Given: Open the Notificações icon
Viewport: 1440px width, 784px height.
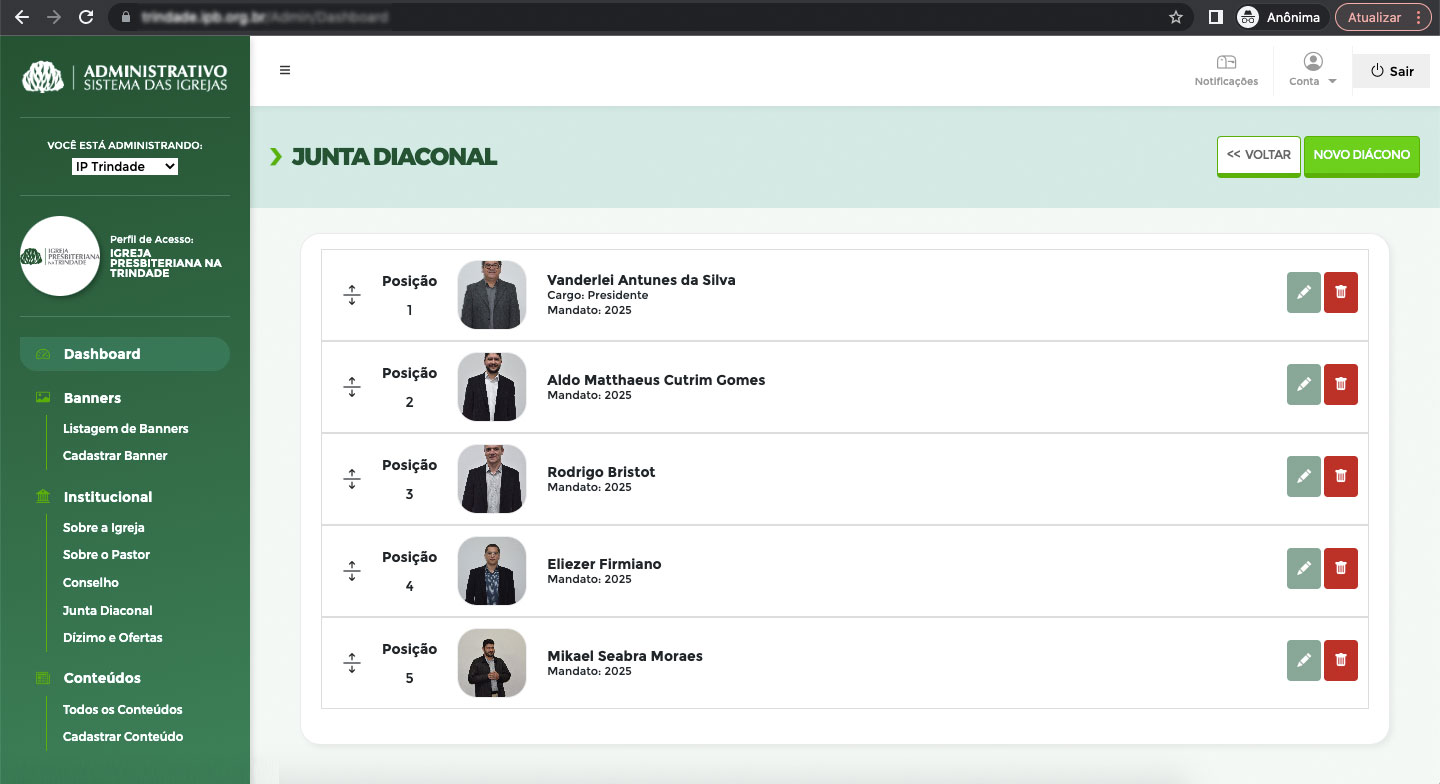Looking at the screenshot, I should [x=1226, y=70].
